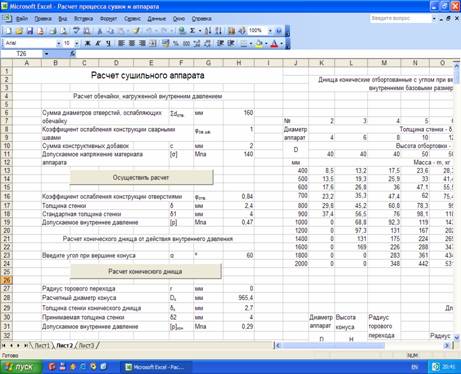The width and height of the screenshot is (461, 374).
Task: Cut selection with the scissors icon
Action: [100, 31]
